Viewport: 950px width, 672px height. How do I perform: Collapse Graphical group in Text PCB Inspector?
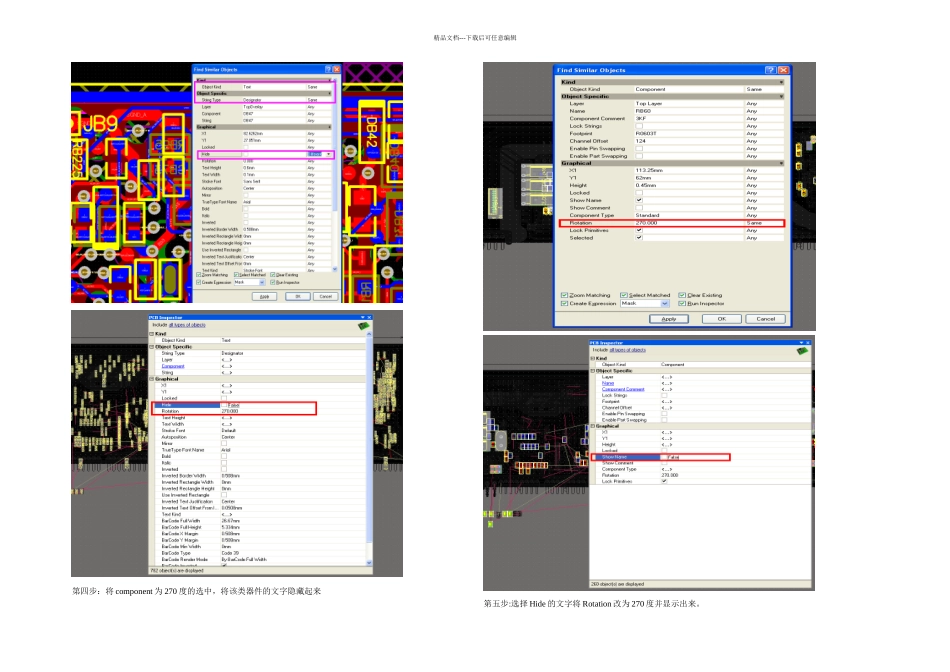coord(152,379)
